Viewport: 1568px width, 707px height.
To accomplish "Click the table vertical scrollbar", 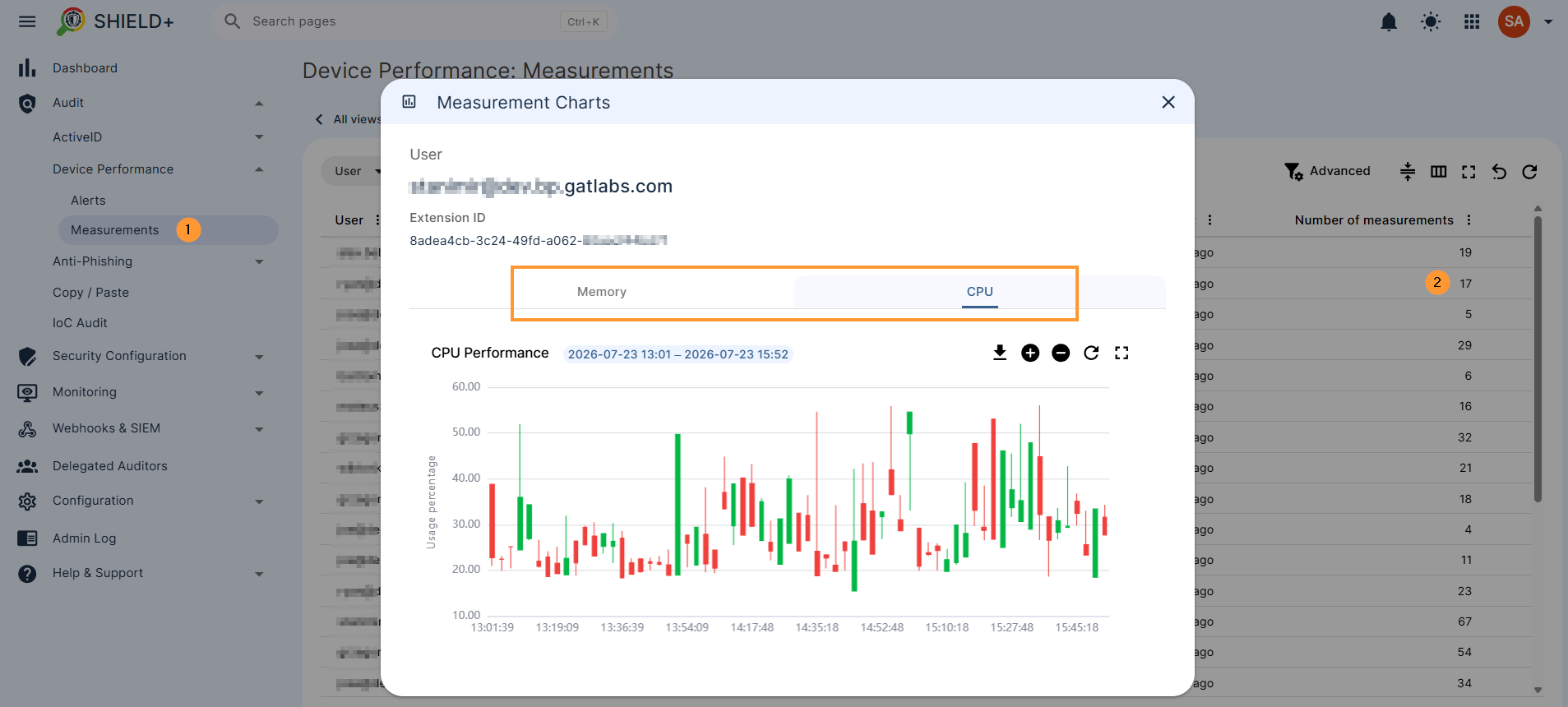I will coord(1538,358).
